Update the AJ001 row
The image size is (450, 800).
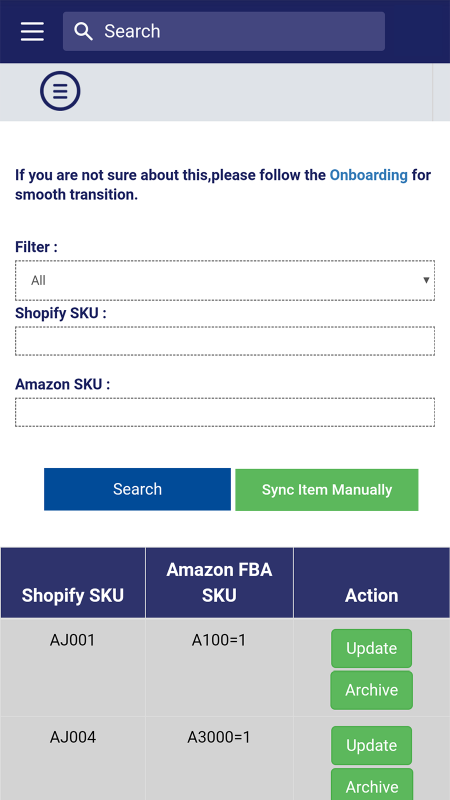[371, 648]
